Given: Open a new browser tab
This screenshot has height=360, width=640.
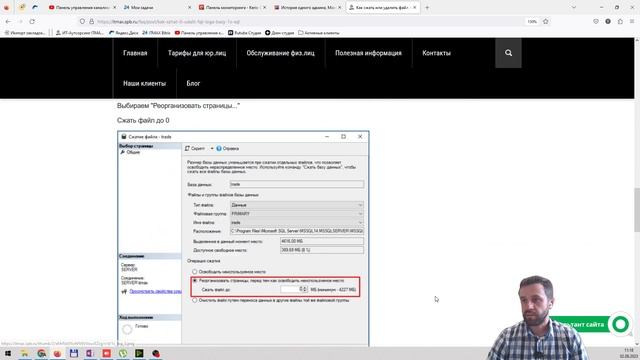Looking at the screenshot, I should [x=427, y=7].
